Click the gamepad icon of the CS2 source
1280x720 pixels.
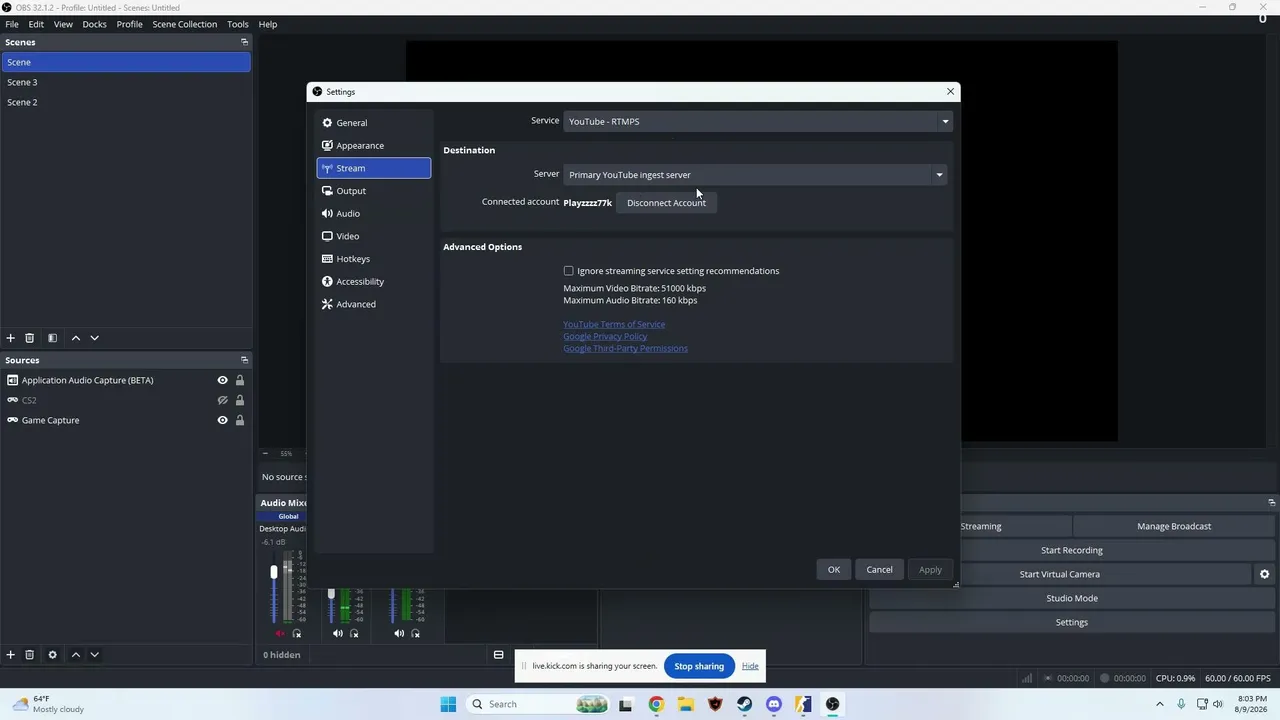pos(13,400)
